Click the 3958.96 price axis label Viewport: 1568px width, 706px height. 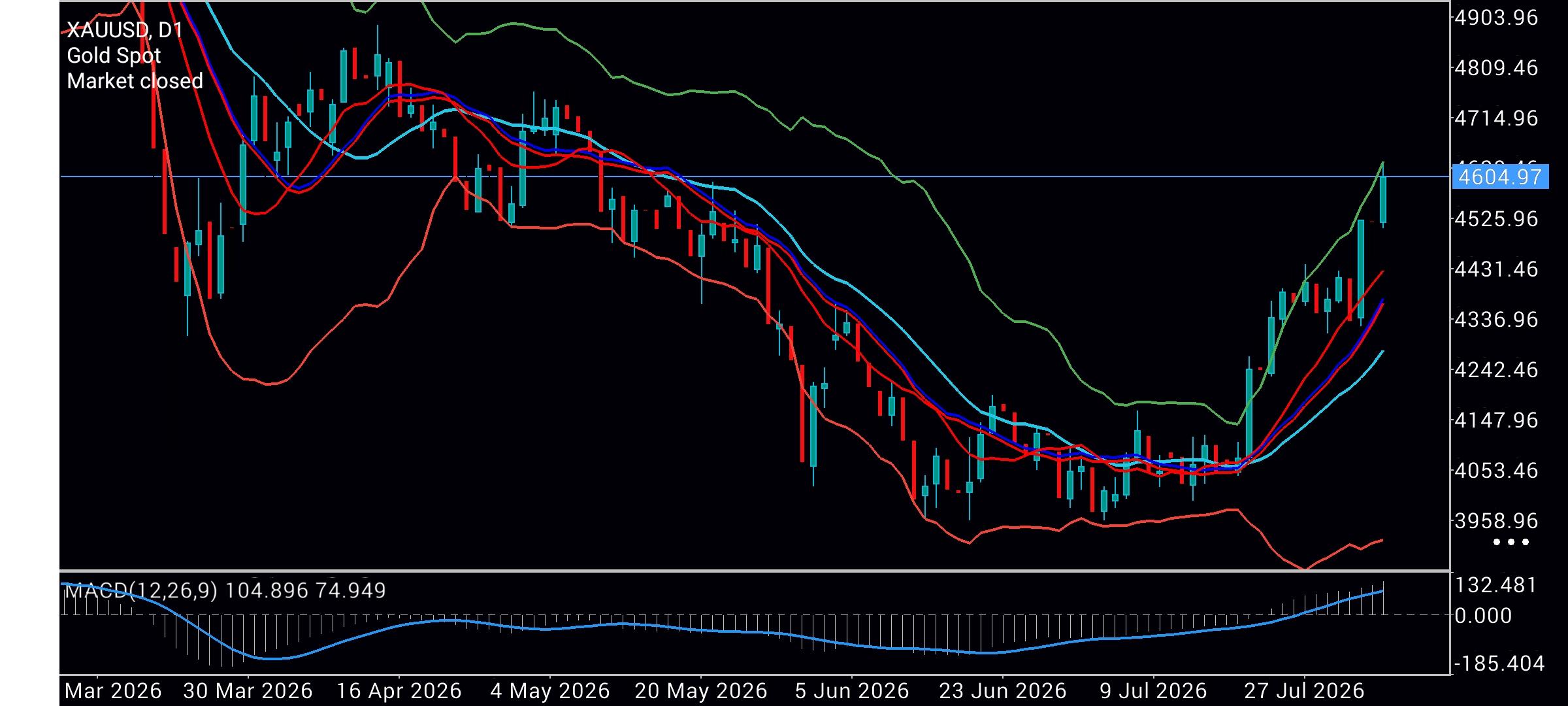tap(1496, 521)
